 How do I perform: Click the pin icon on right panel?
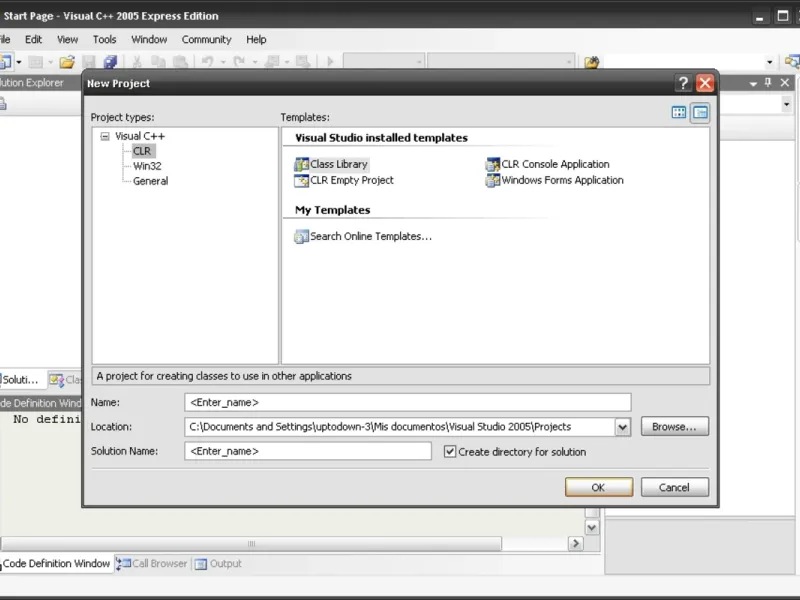[x=768, y=83]
